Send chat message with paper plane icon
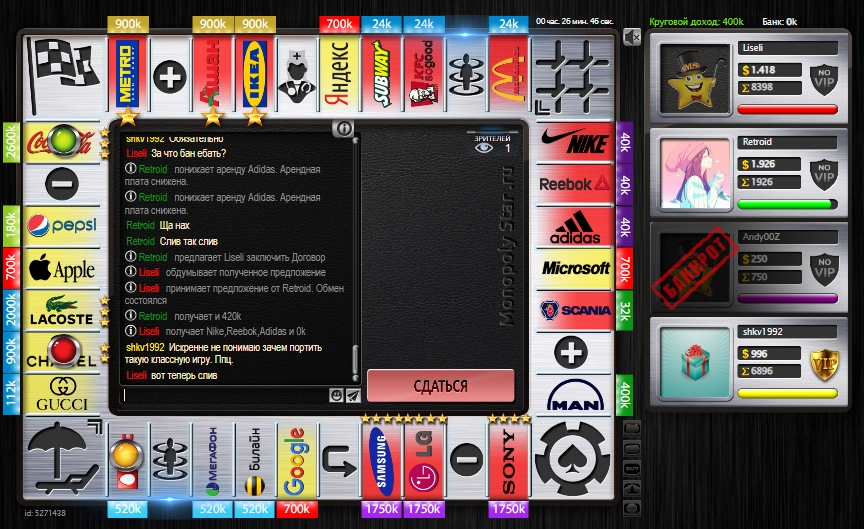Screen dimensions: 864x529 click(x=352, y=395)
